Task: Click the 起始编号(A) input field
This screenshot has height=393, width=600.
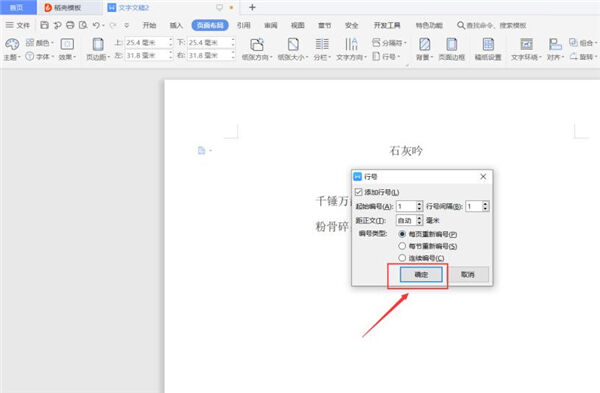Action: (x=406, y=206)
